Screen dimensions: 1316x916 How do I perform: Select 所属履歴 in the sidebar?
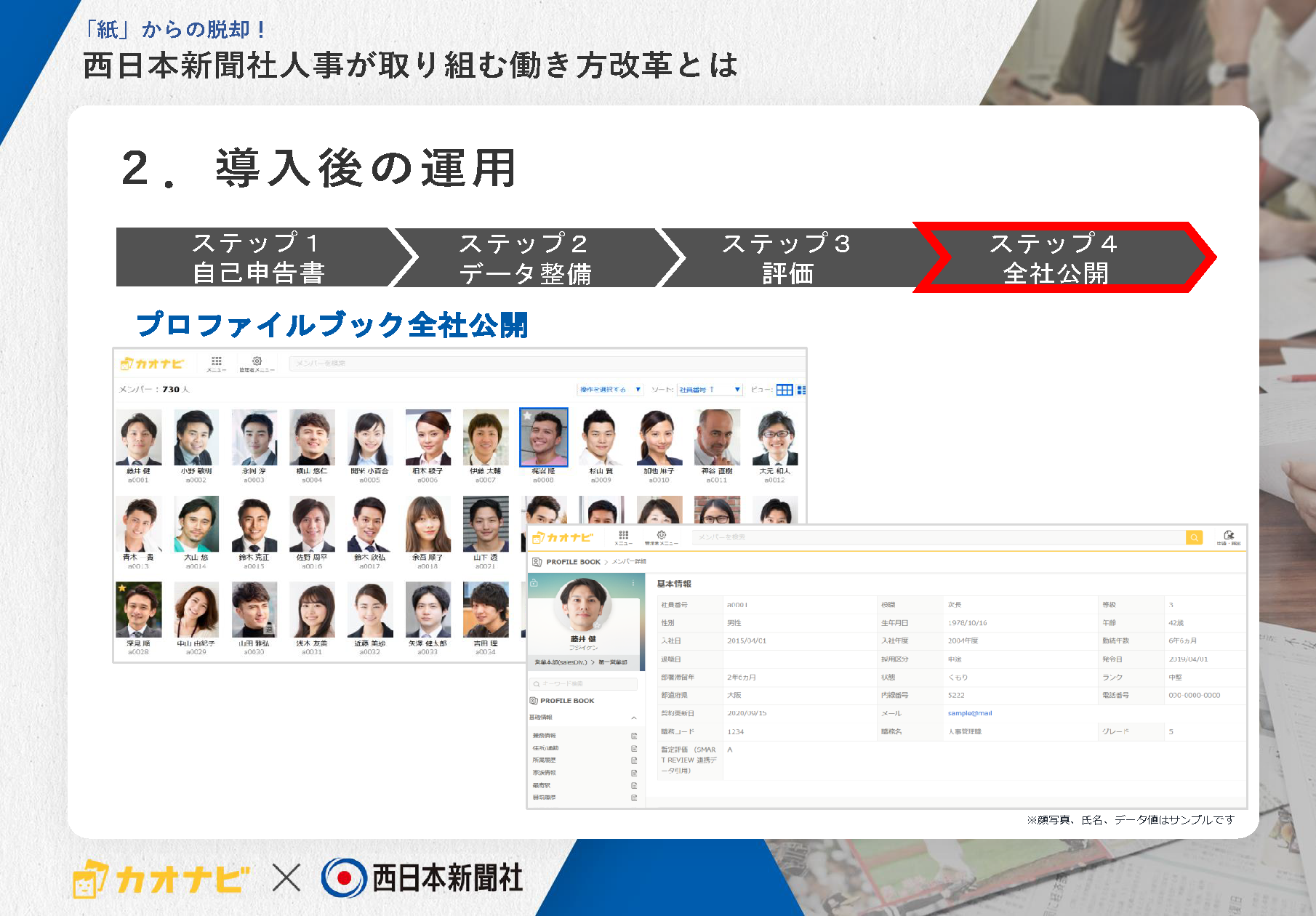coord(544,760)
